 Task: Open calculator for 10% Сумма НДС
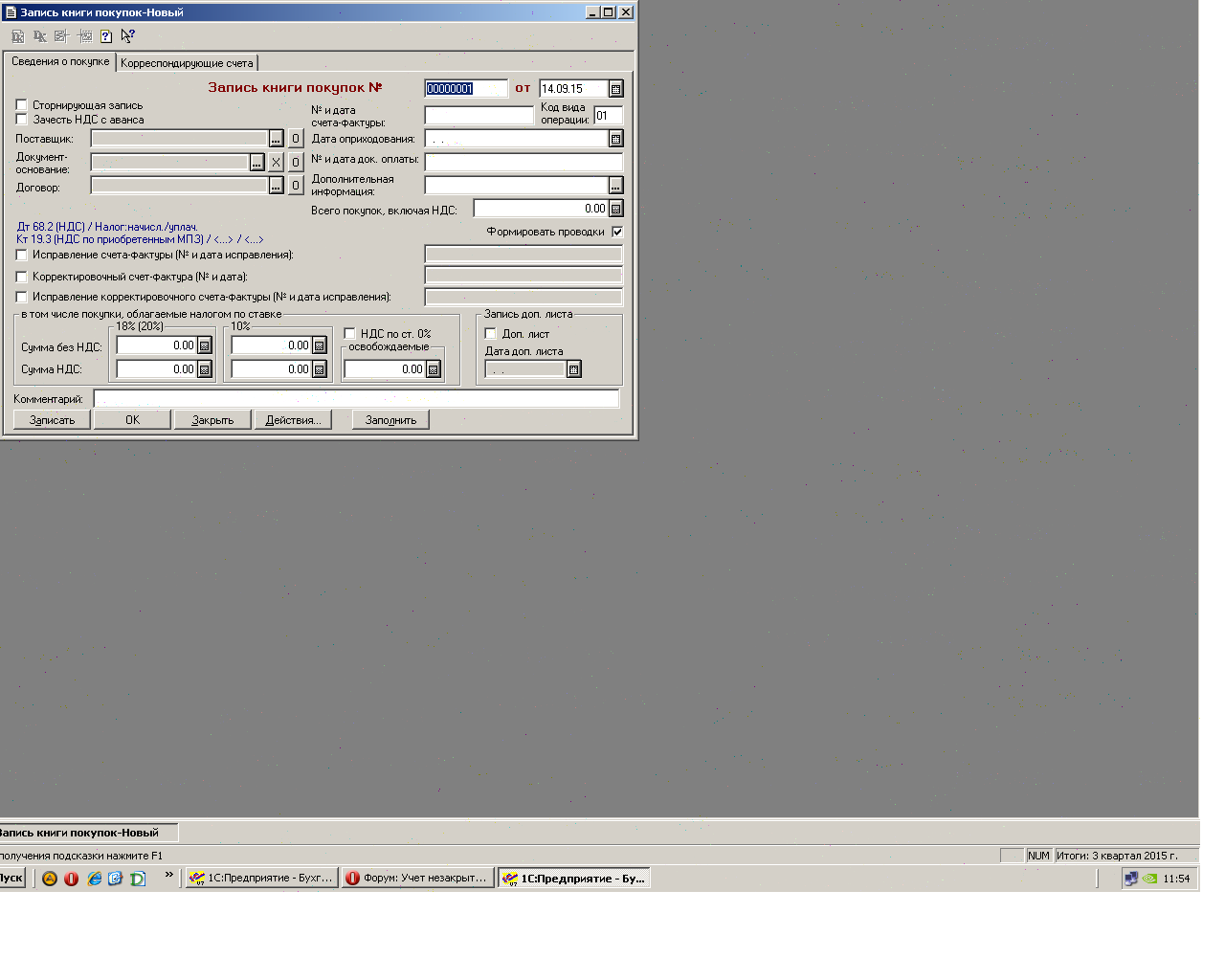(x=320, y=369)
